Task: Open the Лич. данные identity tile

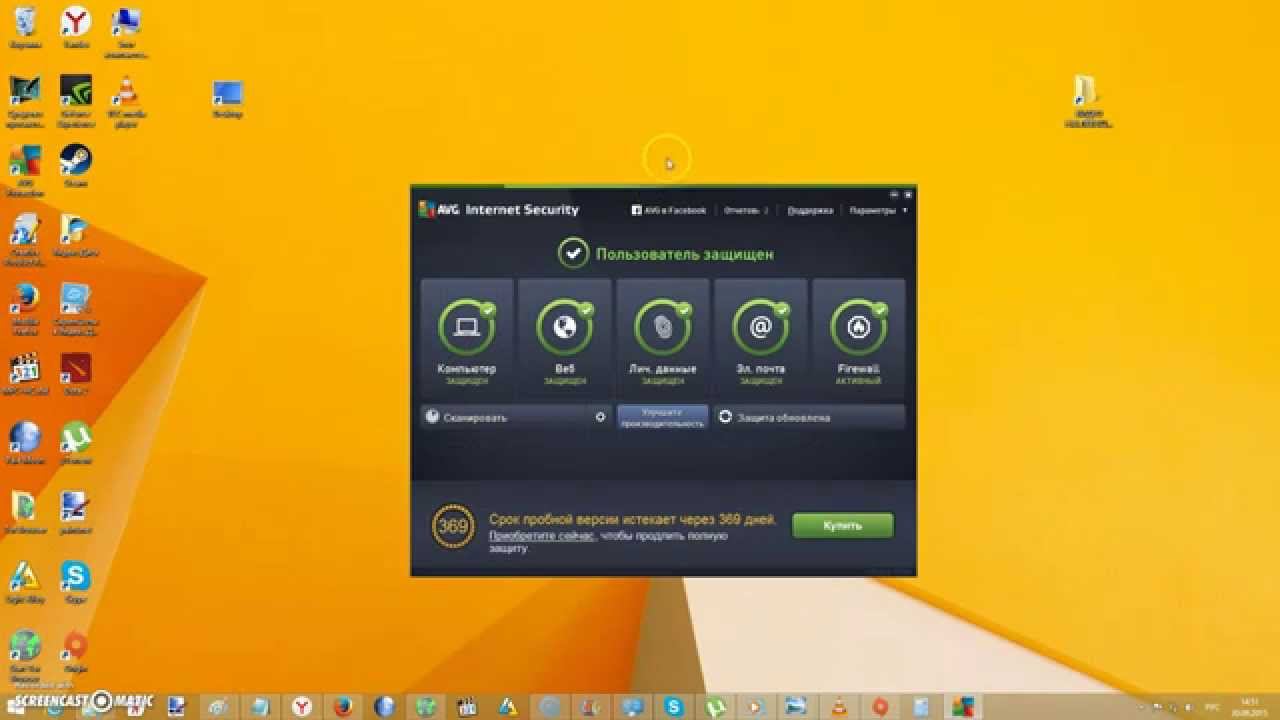Action: pos(663,337)
